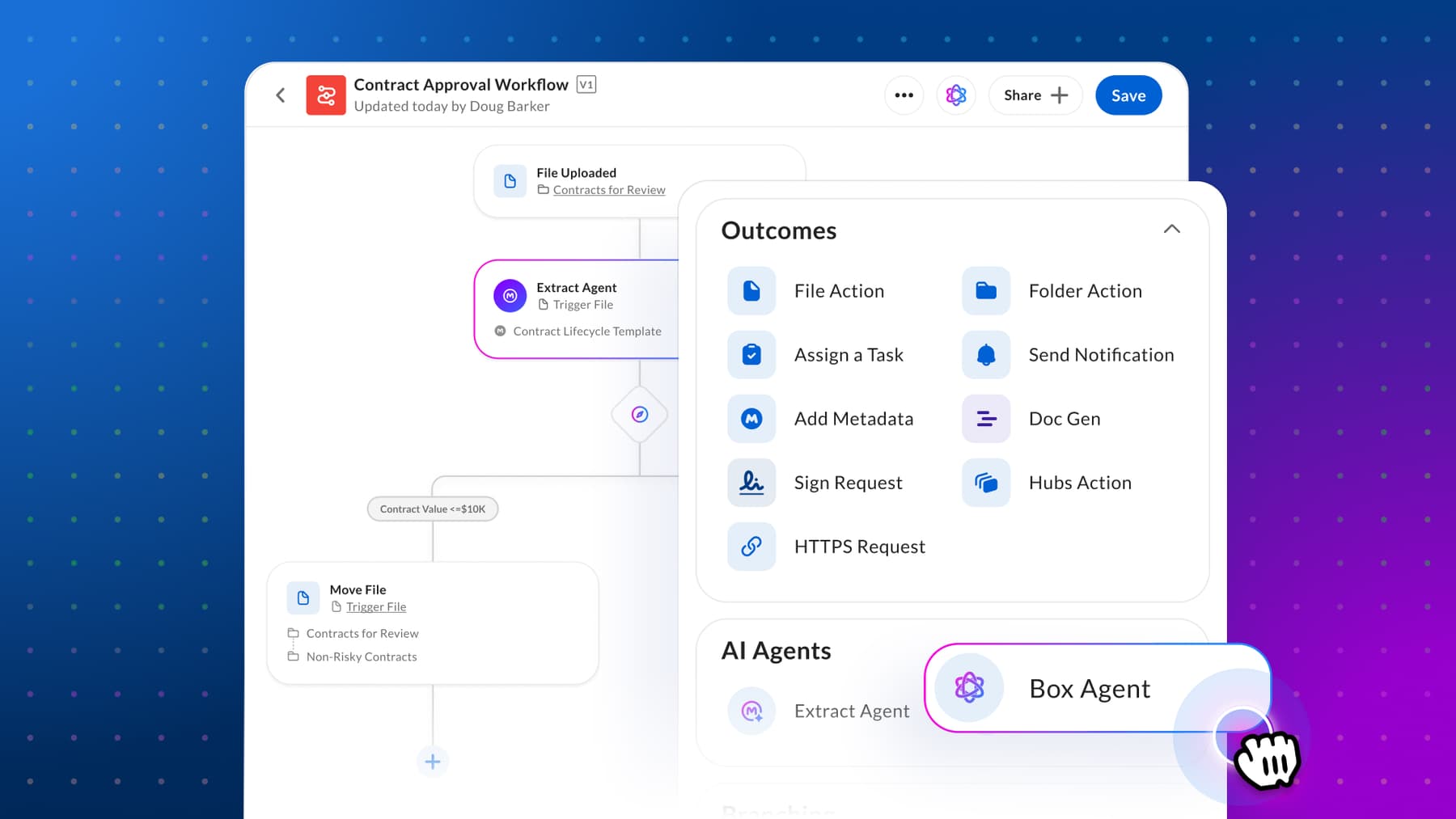
Task: Select the File Uploaded trigger file icon
Action: (x=510, y=181)
